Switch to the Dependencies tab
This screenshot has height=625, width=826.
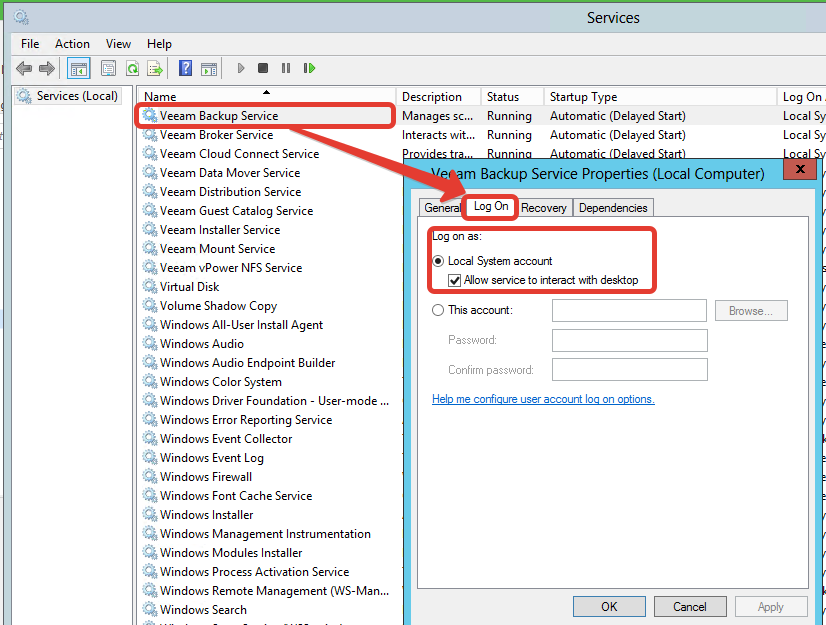[613, 208]
